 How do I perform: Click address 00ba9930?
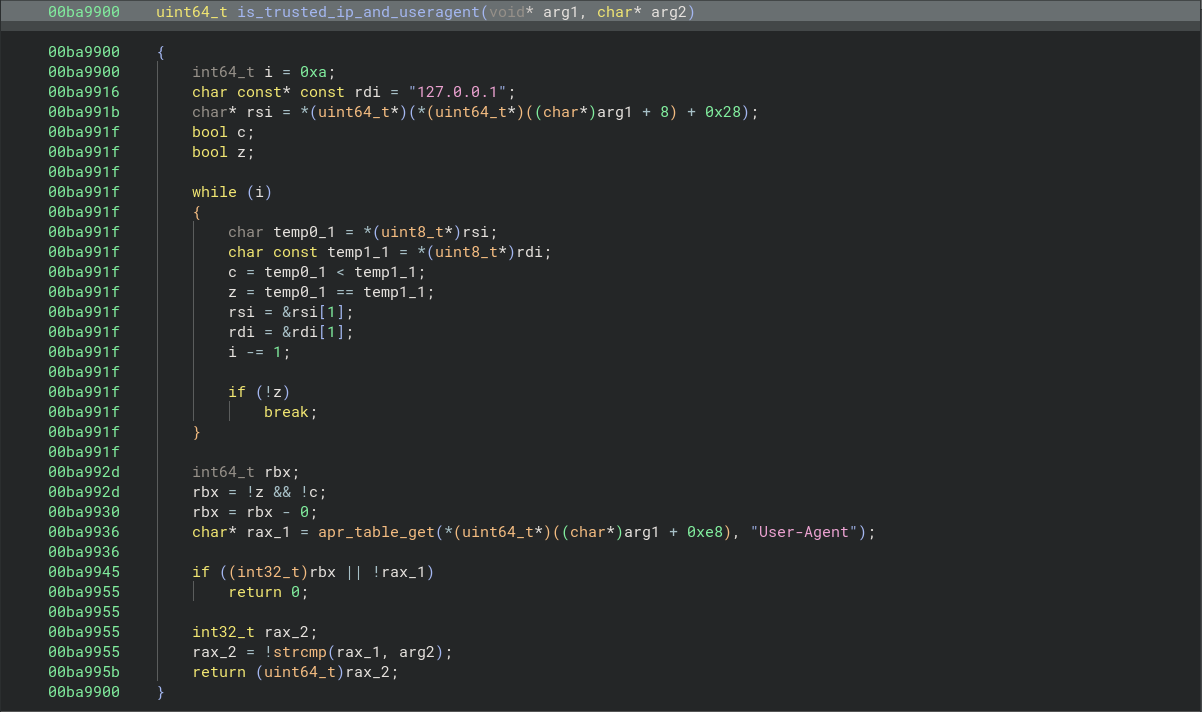tap(83, 512)
